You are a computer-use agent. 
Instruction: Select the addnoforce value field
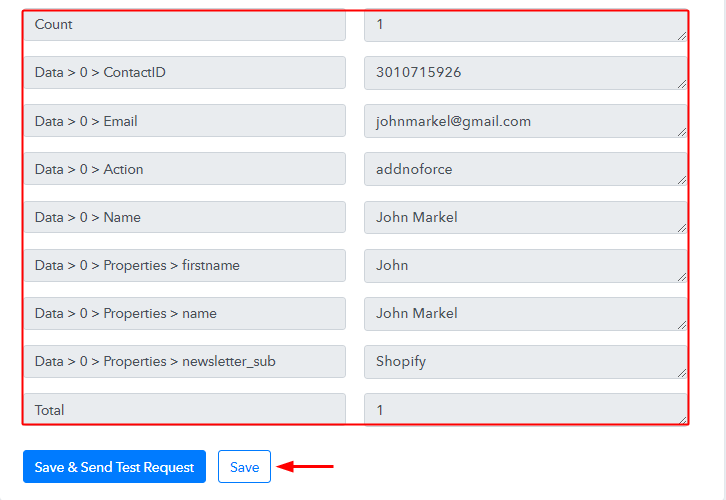click(x=525, y=169)
